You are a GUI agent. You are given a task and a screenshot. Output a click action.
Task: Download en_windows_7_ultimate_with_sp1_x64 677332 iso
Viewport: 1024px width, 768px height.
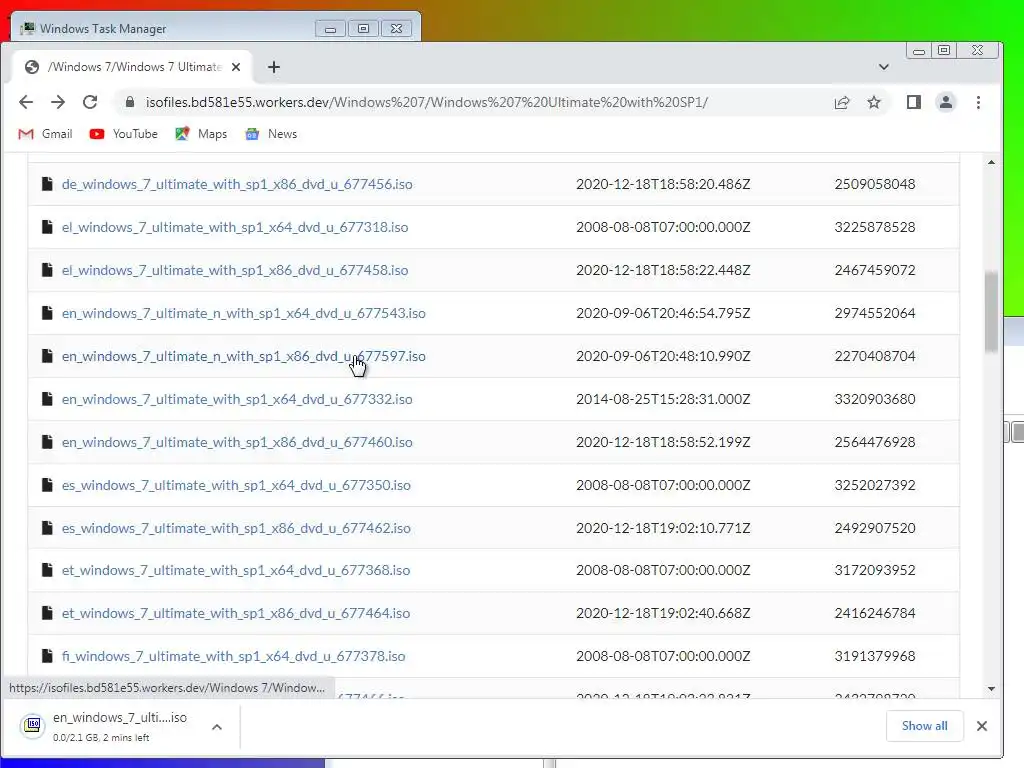click(237, 399)
